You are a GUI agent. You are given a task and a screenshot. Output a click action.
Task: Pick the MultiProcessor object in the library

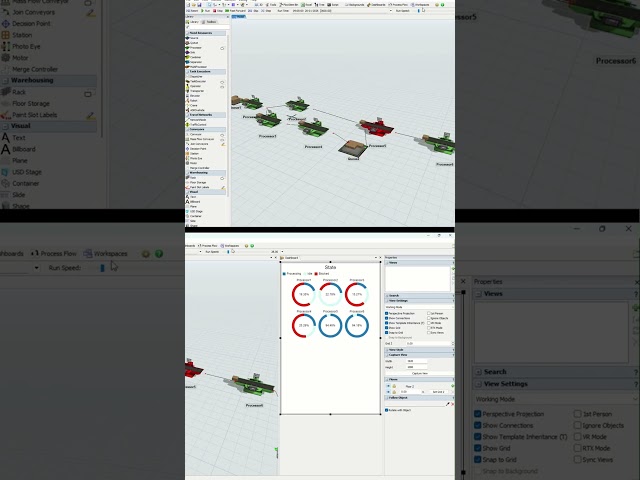point(196,67)
